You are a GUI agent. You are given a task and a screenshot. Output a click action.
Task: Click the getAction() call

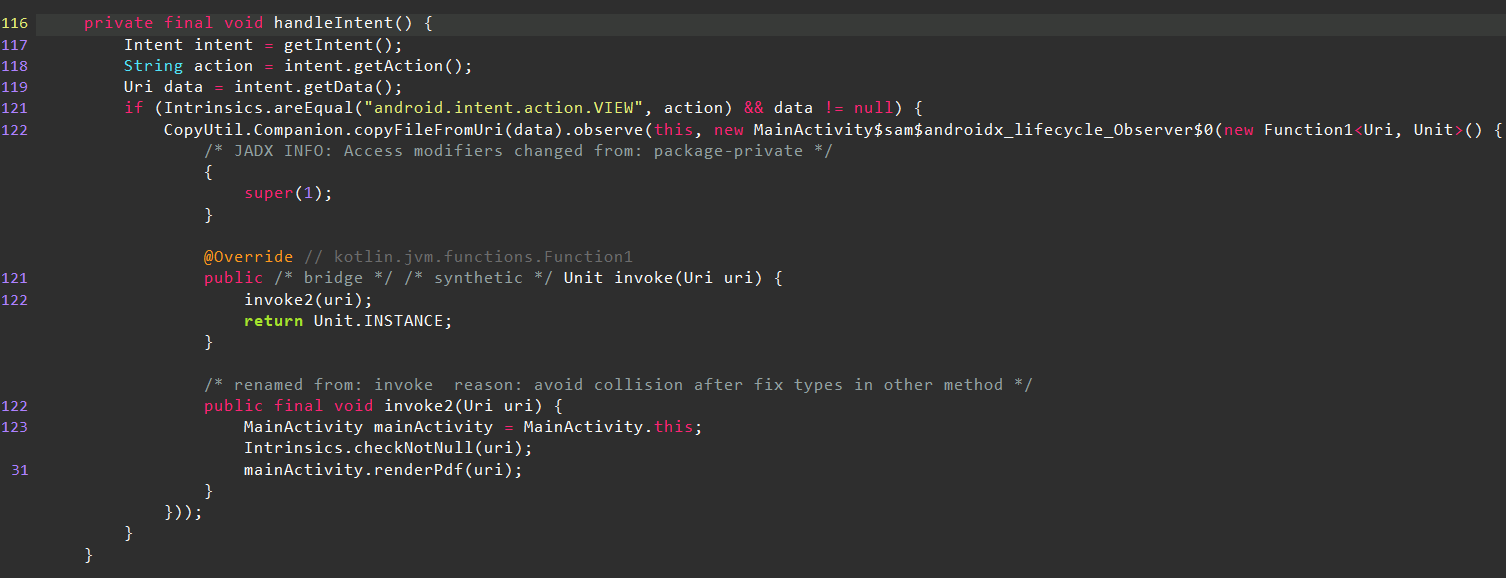(x=413, y=66)
